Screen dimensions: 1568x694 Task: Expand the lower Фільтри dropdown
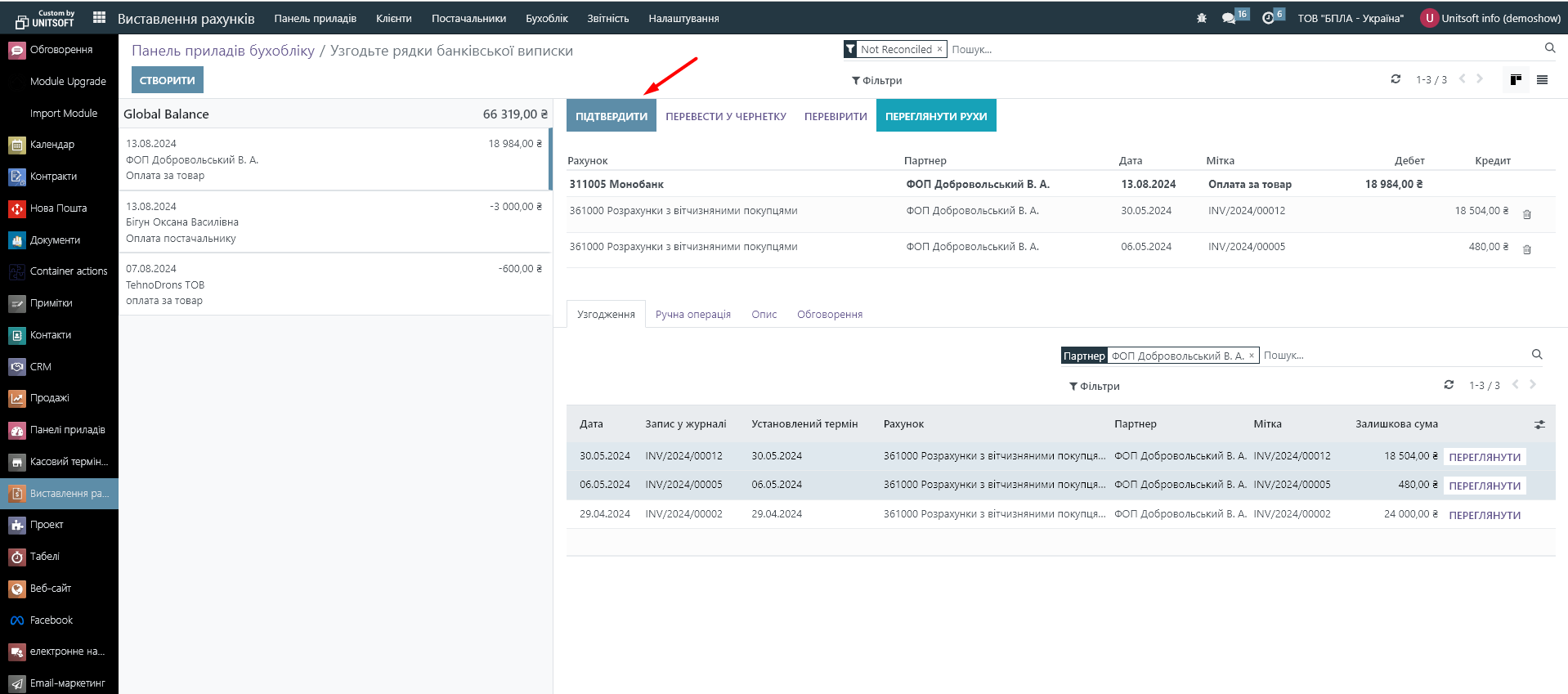tap(1094, 386)
